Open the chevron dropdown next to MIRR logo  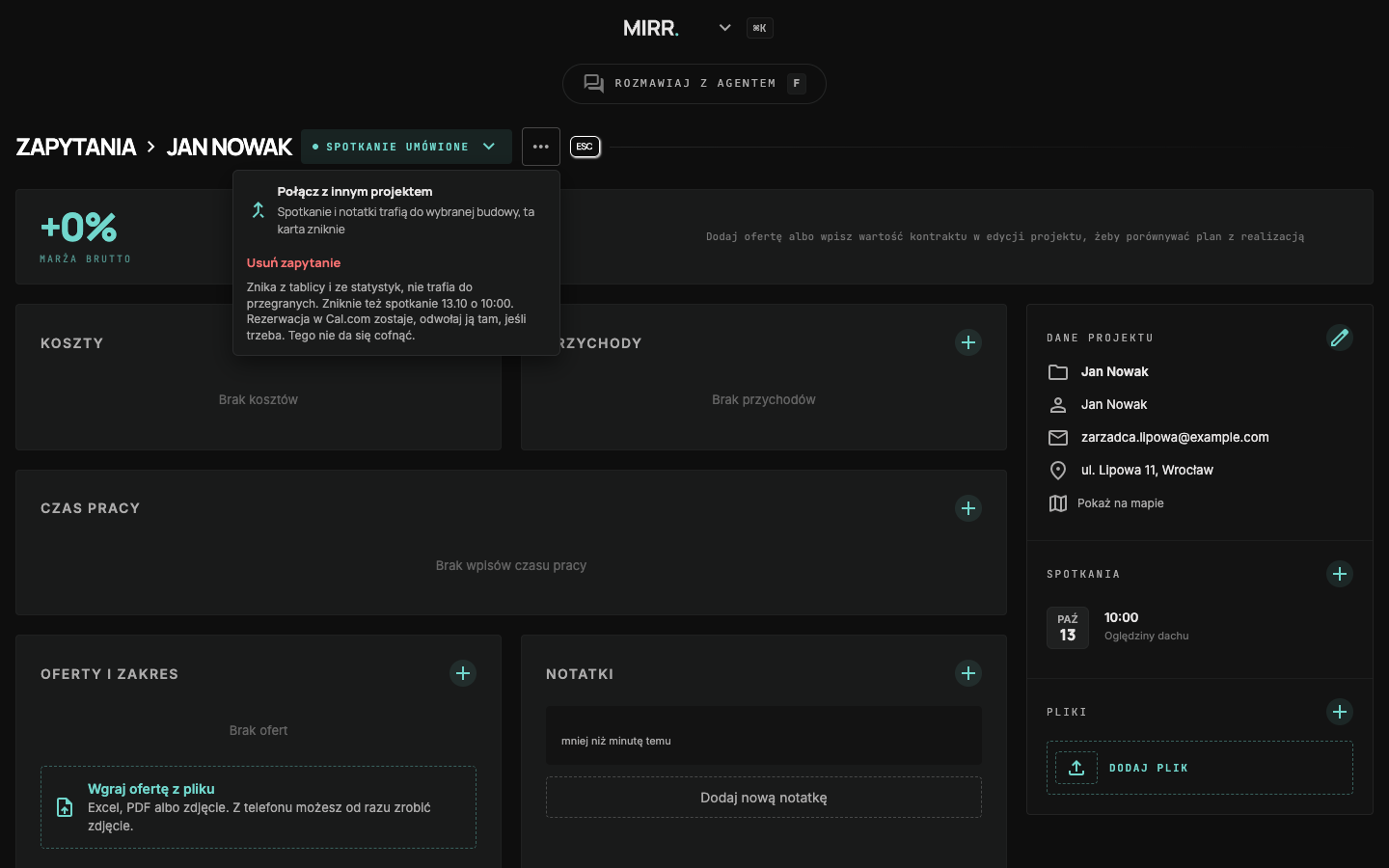(x=724, y=28)
